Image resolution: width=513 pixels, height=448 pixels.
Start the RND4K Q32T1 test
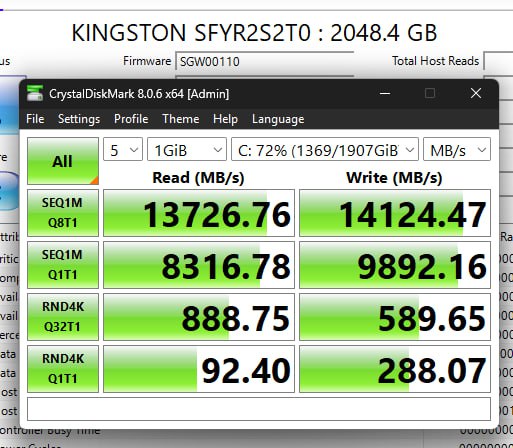(x=63, y=317)
